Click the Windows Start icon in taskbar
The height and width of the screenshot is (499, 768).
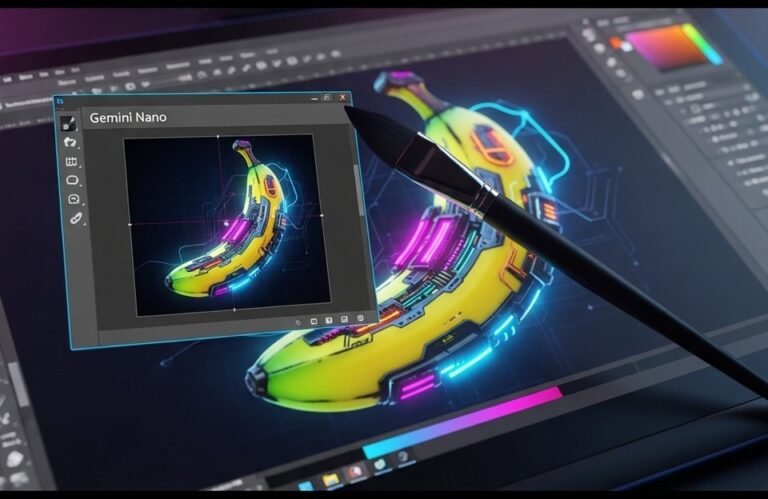[304, 484]
